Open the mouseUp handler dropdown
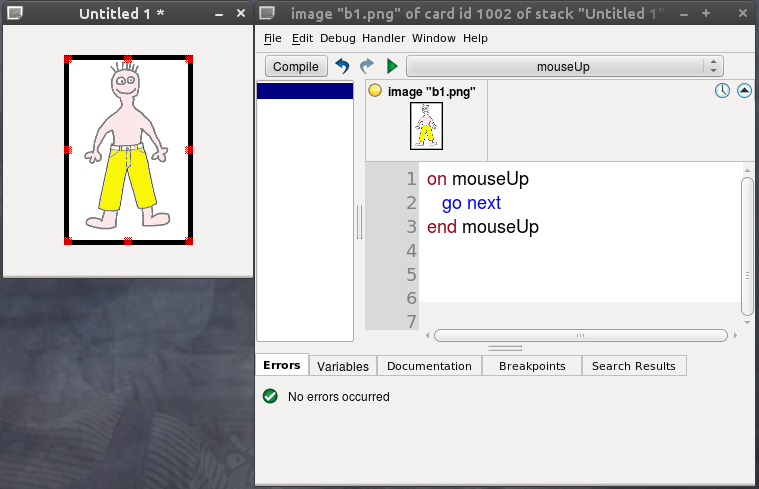 pyautogui.click(x=564, y=66)
